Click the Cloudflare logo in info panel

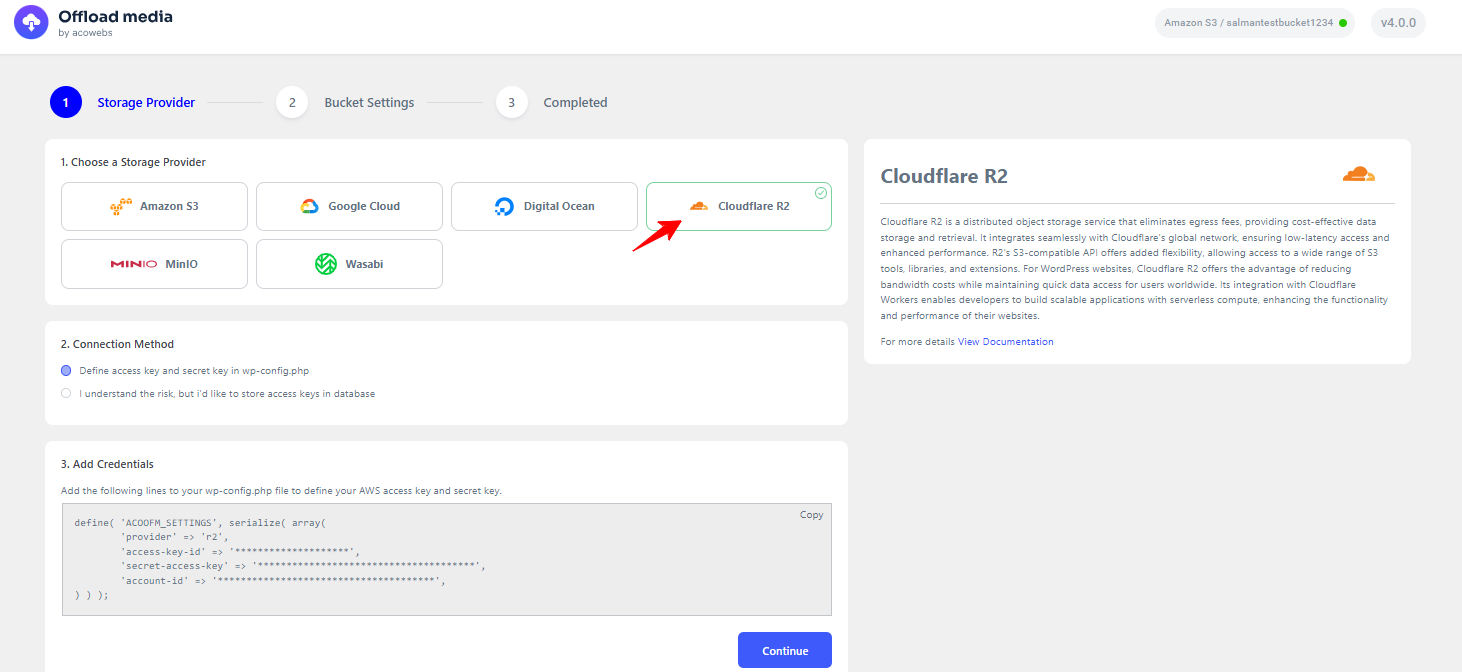1358,175
